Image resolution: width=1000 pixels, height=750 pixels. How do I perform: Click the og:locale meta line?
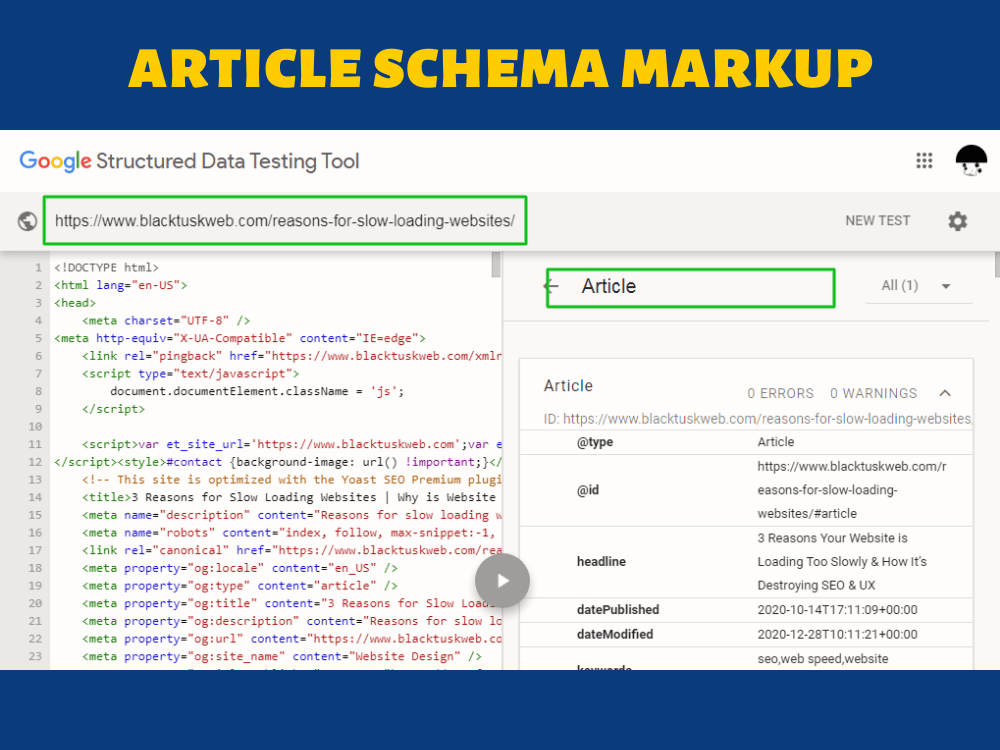(x=240, y=568)
